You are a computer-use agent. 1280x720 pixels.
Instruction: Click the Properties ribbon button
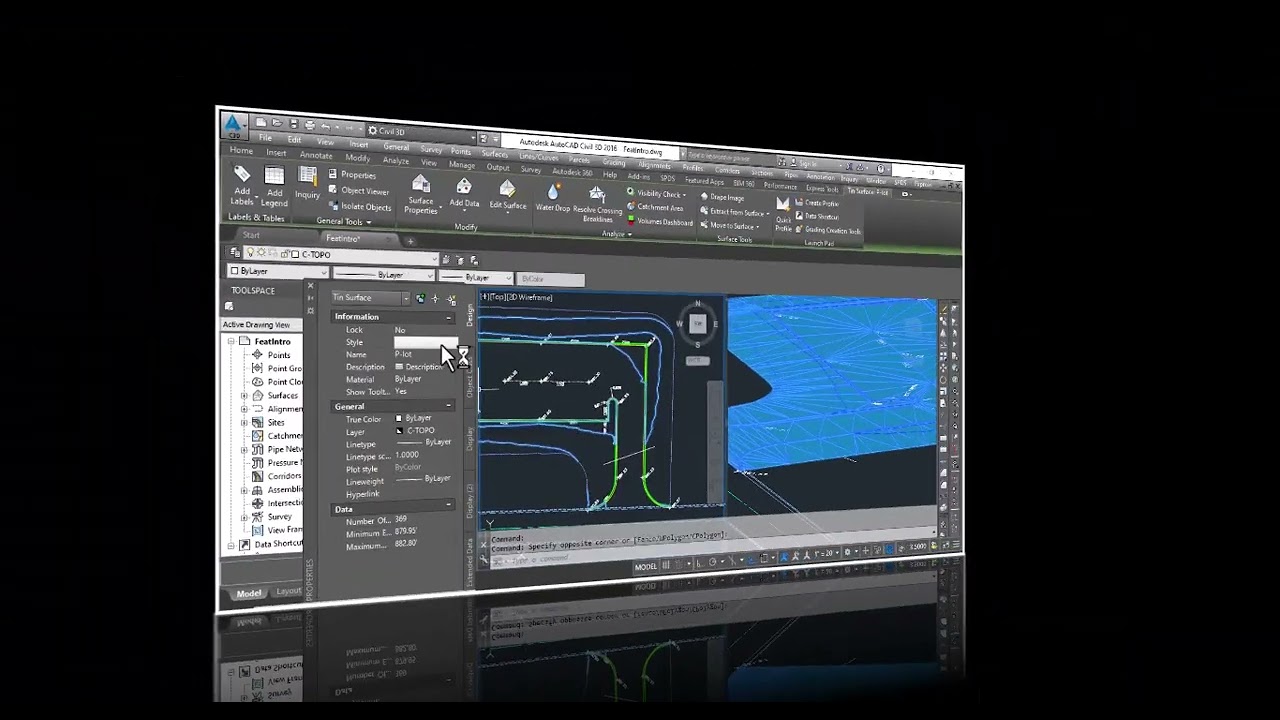(x=352, y=175)
